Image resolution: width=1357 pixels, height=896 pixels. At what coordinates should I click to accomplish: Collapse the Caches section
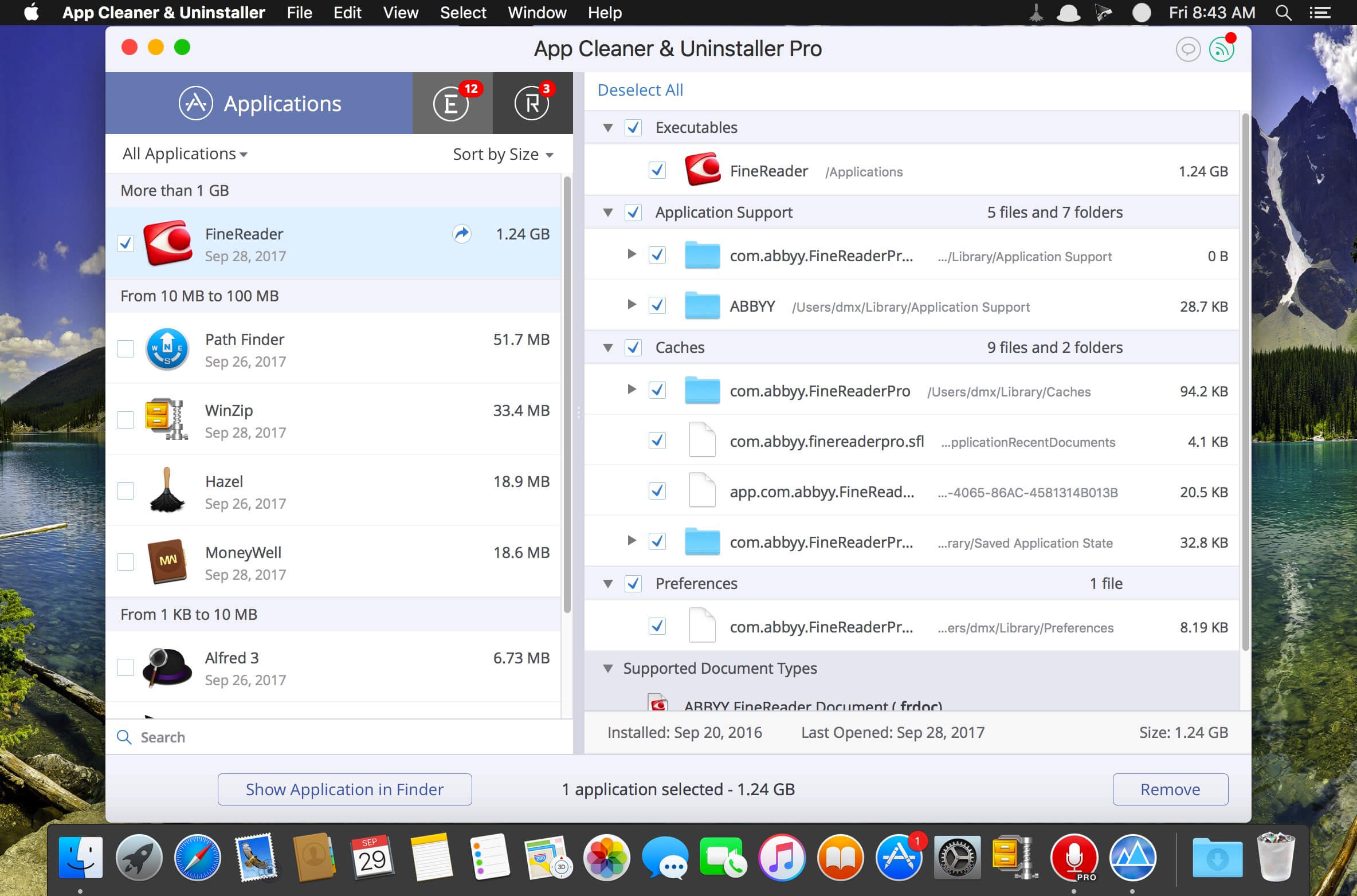(607, 347)
